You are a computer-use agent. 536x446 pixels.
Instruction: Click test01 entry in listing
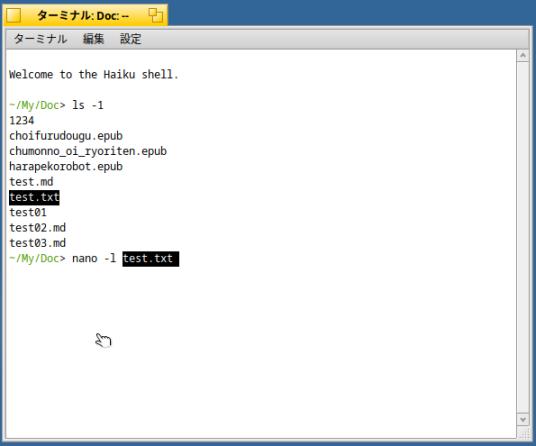28,213
